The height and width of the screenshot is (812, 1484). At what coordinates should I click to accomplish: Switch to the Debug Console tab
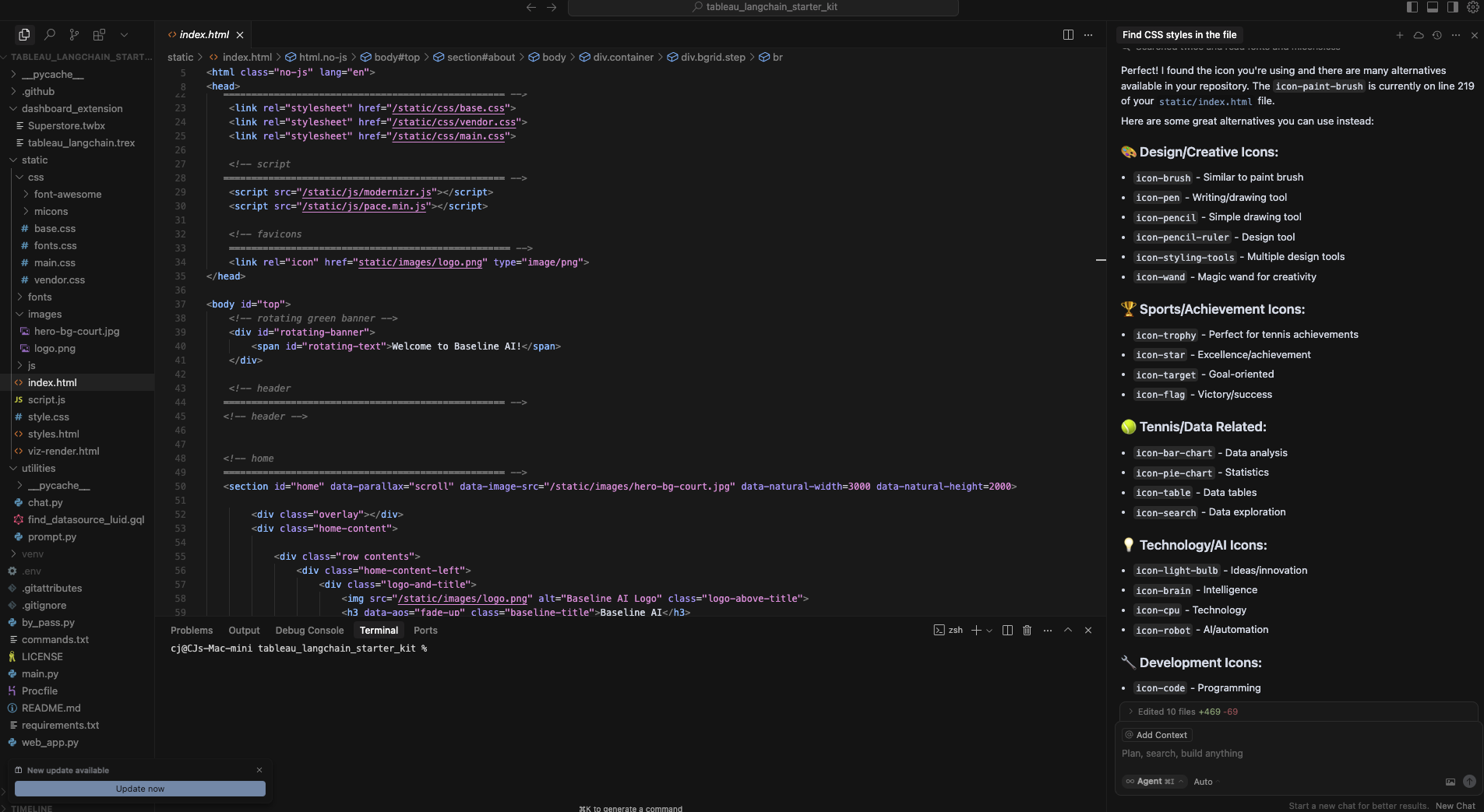click(x=309, y=631)
